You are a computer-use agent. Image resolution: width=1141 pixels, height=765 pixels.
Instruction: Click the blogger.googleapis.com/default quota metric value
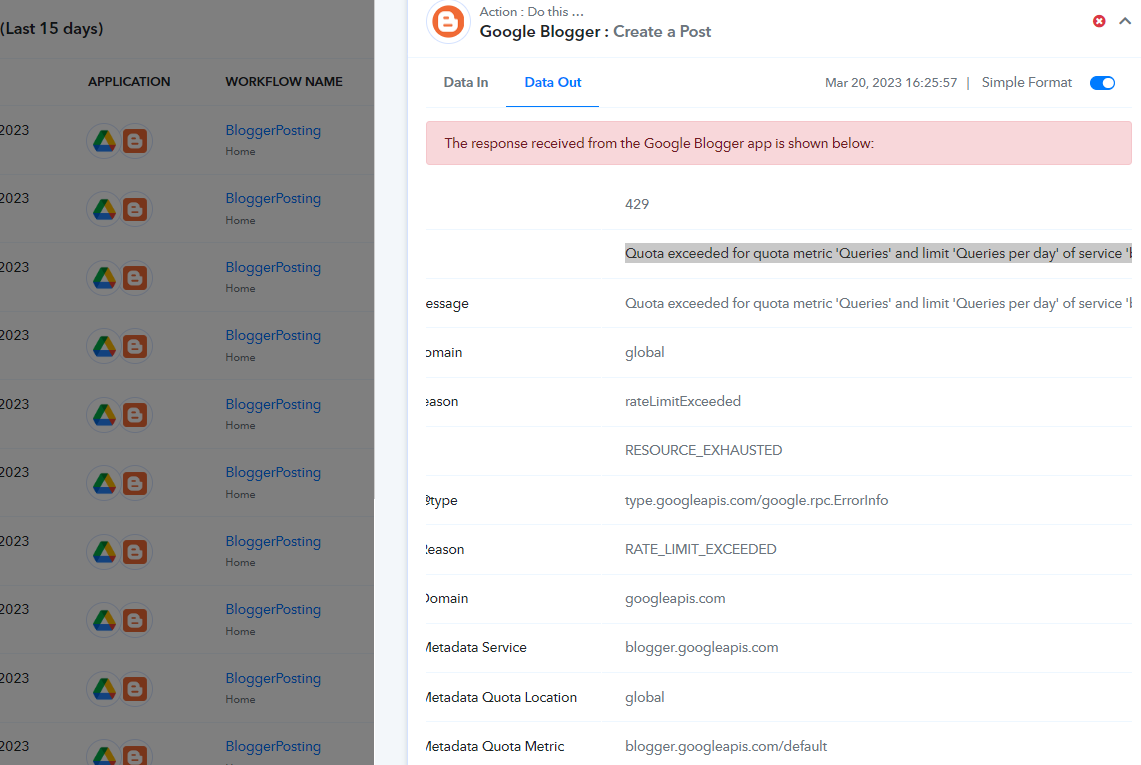pyautogui.click(x=725, y=747)
